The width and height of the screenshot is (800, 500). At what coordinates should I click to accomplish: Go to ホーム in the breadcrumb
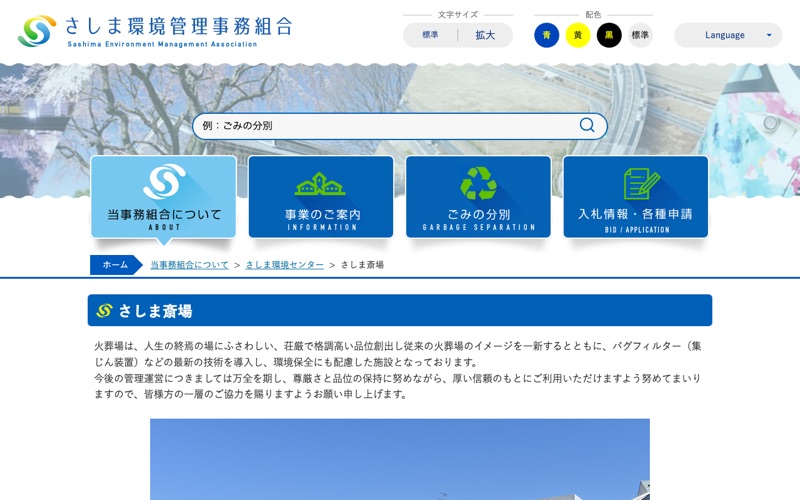pyautogui.click(x=115, y=265)
